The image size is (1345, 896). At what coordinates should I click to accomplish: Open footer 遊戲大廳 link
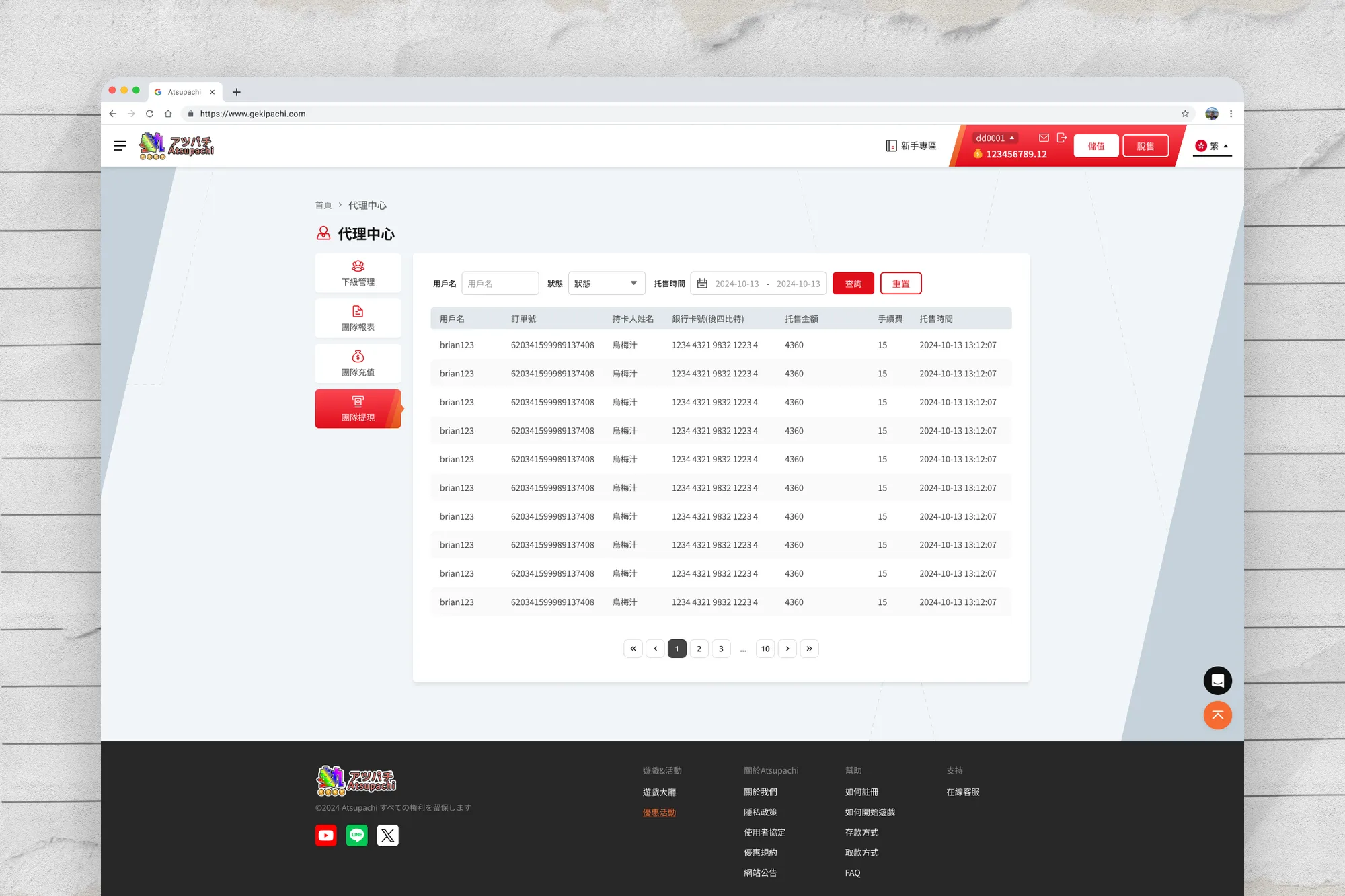tap(660, 792)
